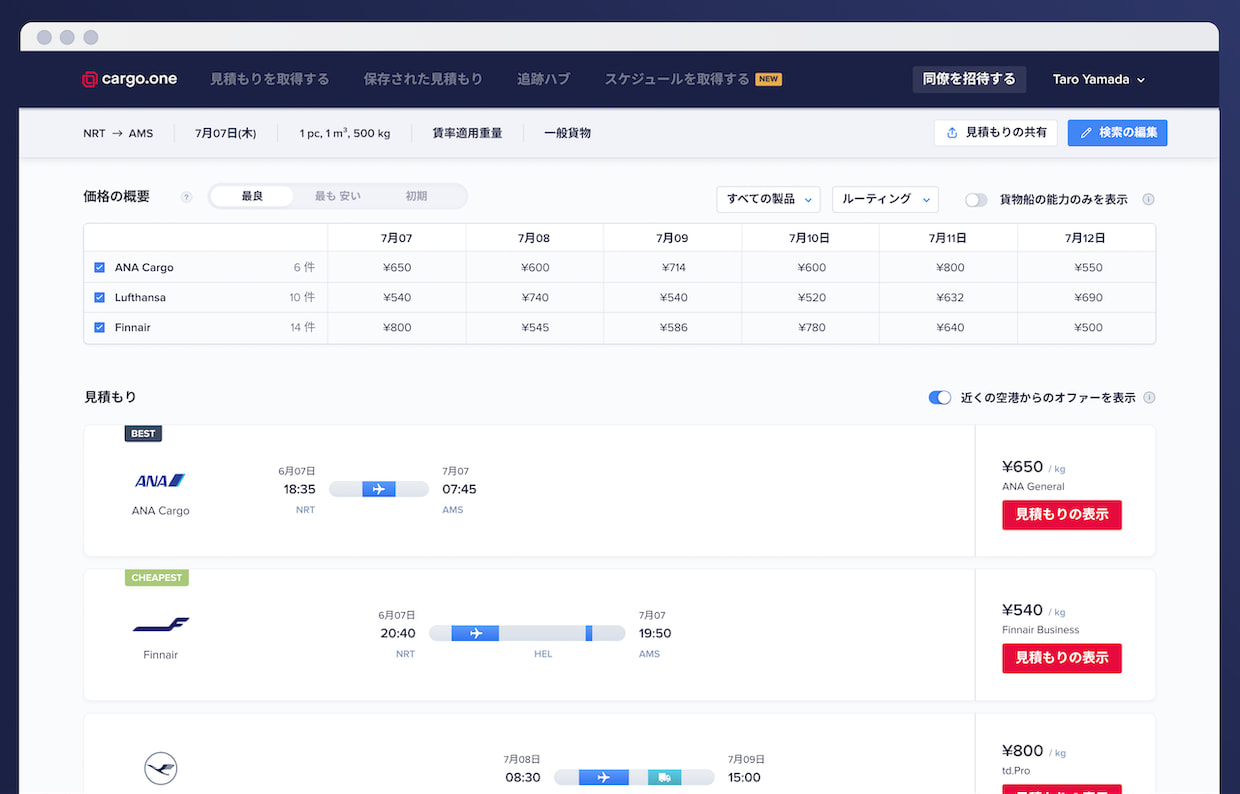Click the CHEAPEST badge on Finnair offer
This screenshot has height=794, width=1240.
tap(157, 577)
